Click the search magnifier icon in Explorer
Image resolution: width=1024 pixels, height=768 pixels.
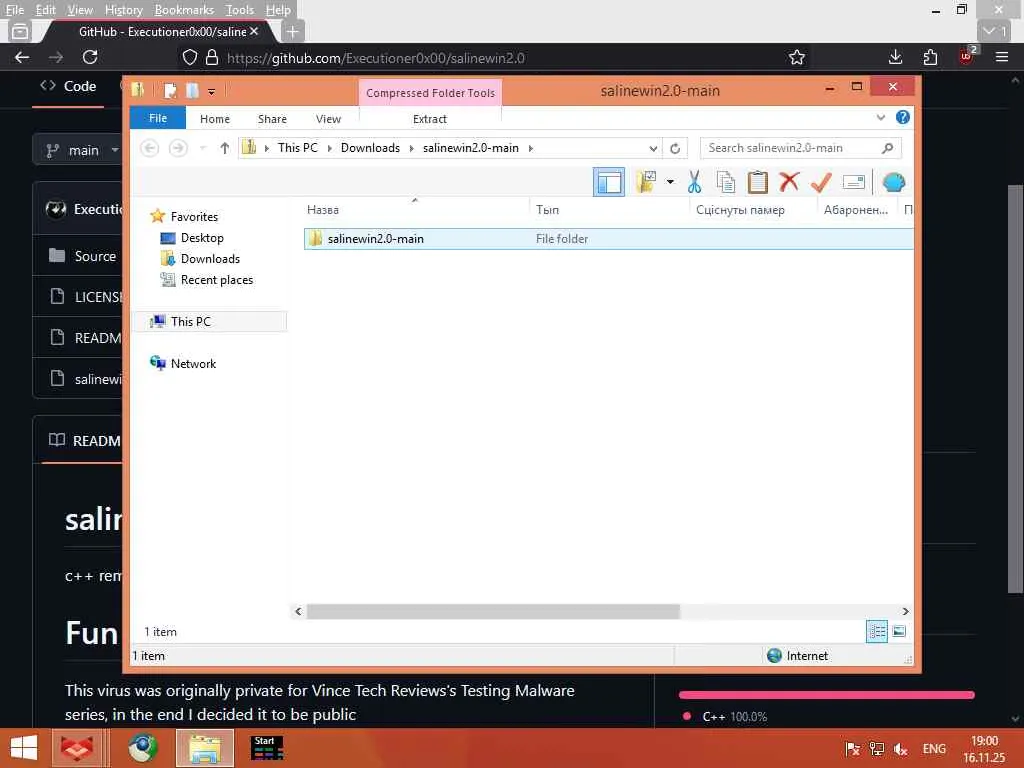(x=888, y=148)
